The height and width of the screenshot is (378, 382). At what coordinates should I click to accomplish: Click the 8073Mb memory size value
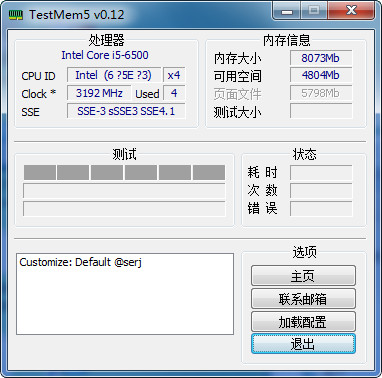(321, 58)
